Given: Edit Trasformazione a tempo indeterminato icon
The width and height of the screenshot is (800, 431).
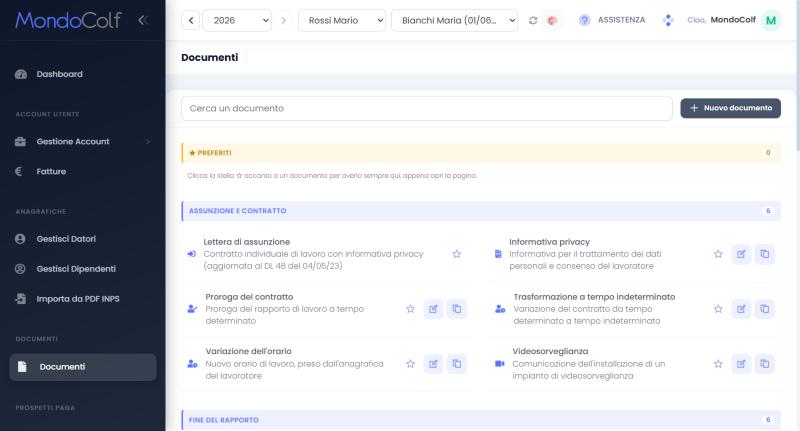Looking at the screenshot, I should point(741,309).
